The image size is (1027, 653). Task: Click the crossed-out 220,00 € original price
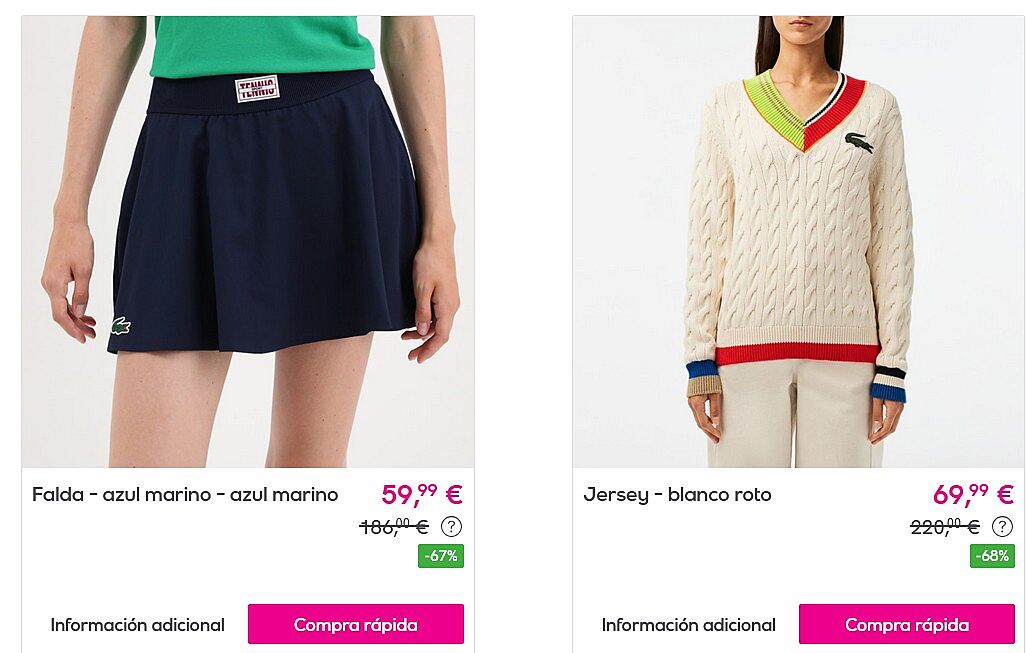[945, 527]
